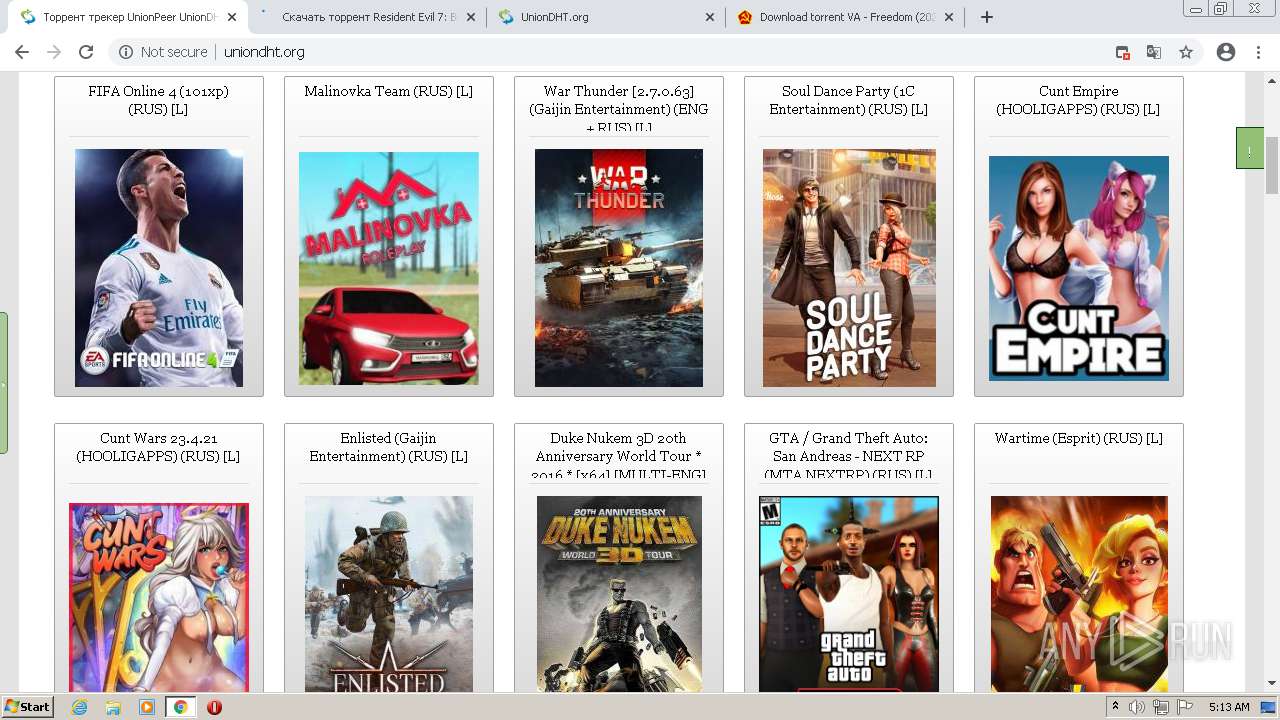Switch to UnionPeer torrent tracker tab
This screenshot has width=1280, height=720.
tap(128, 17)
